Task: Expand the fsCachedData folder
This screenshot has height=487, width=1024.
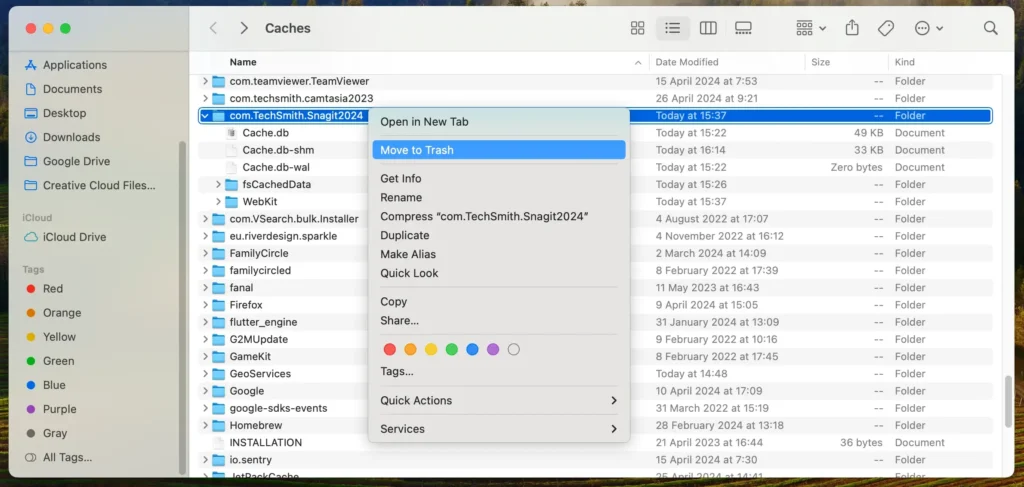Action: coord(218,185)
